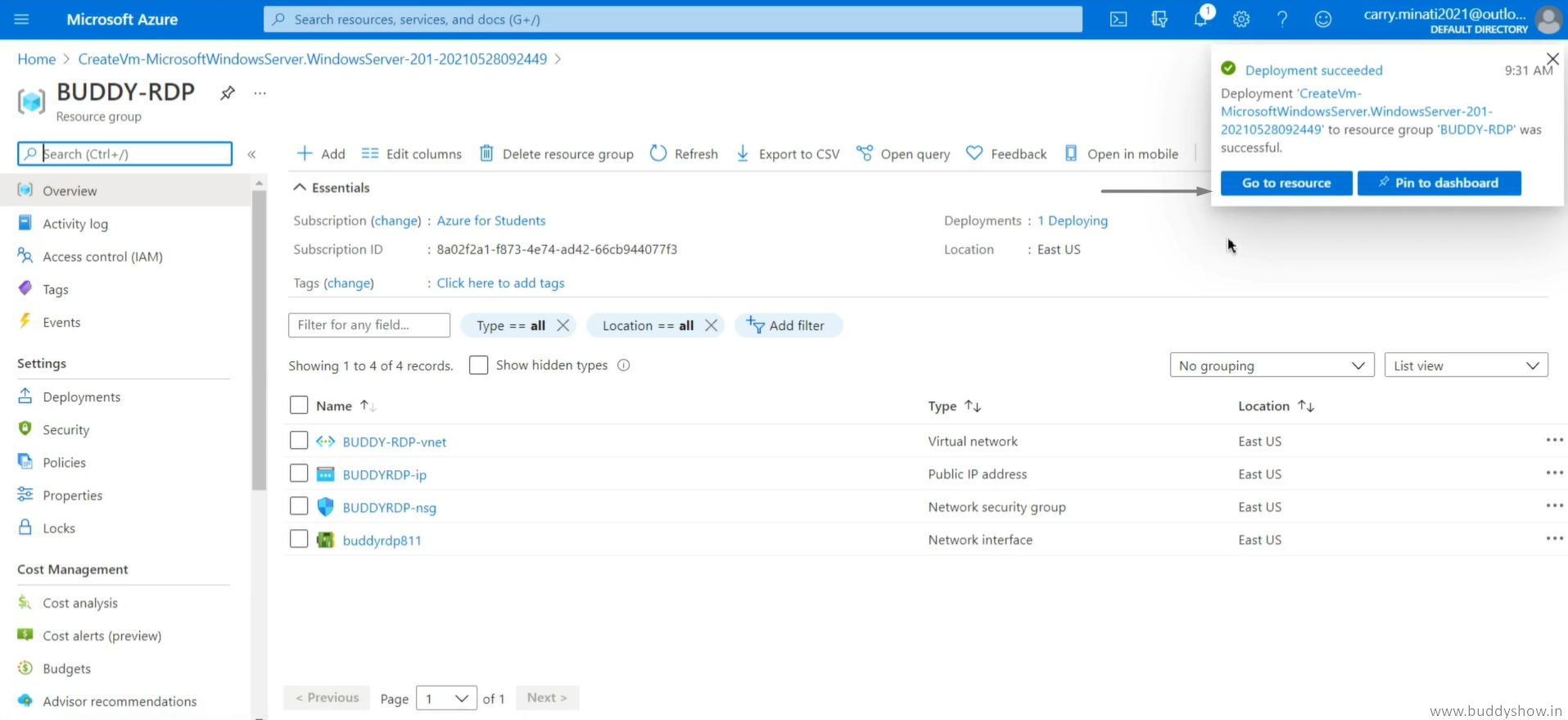Click the global search resources bar

tap(672, 19)
